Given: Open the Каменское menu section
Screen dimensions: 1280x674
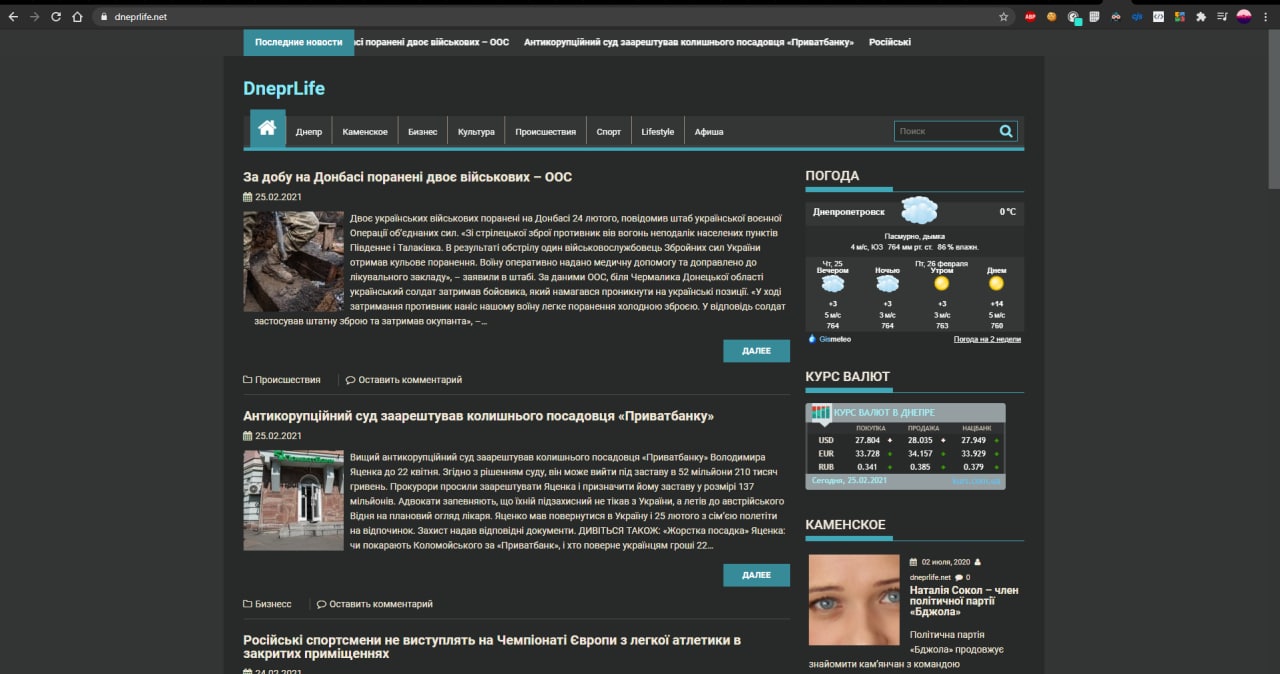Looking at the screenshot, I should pyautogui.click(x=365, y=132).
